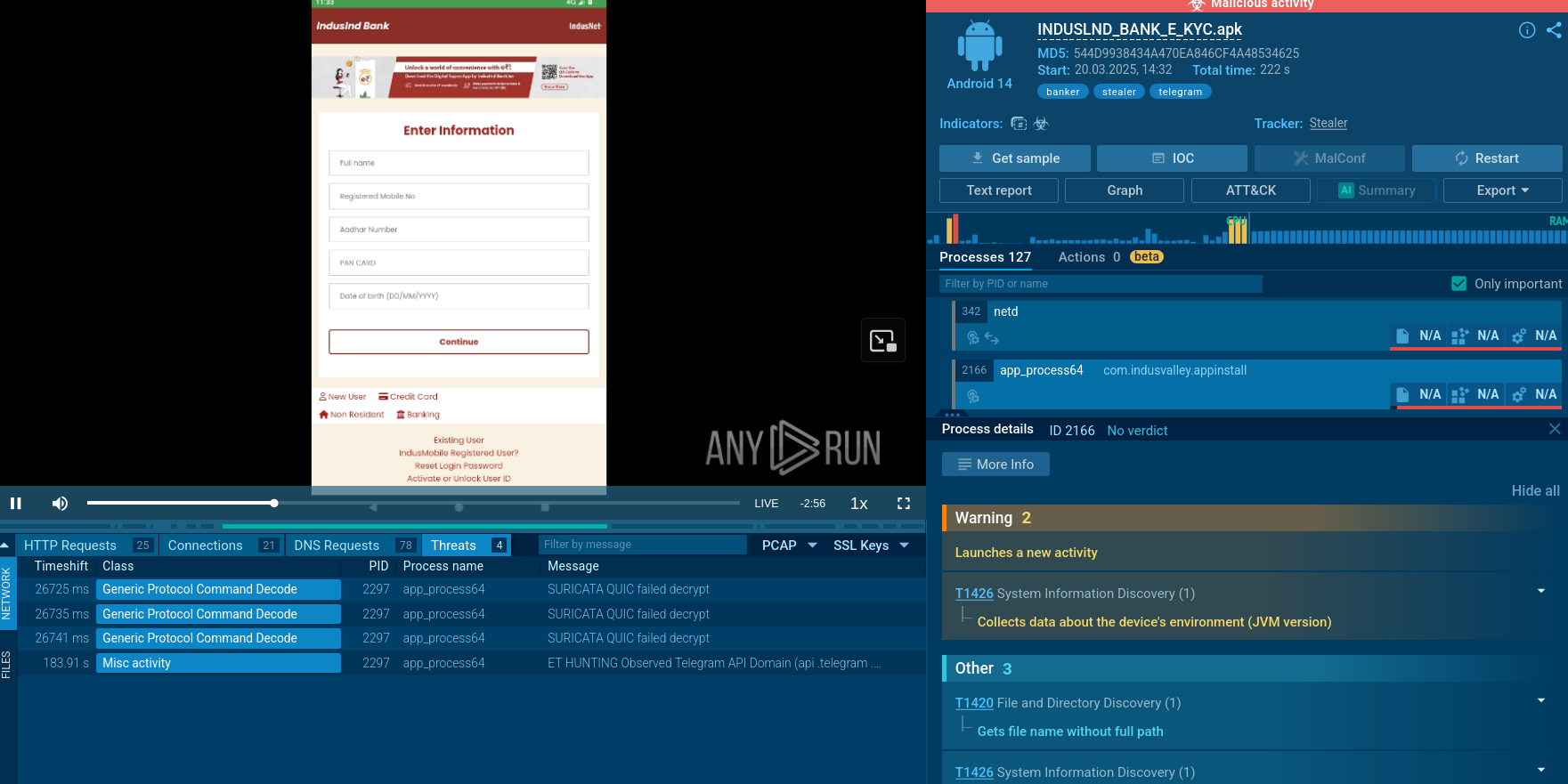Restart the analysis task
This screenshot has width=1568, height=784.
tap(1487, 158)
